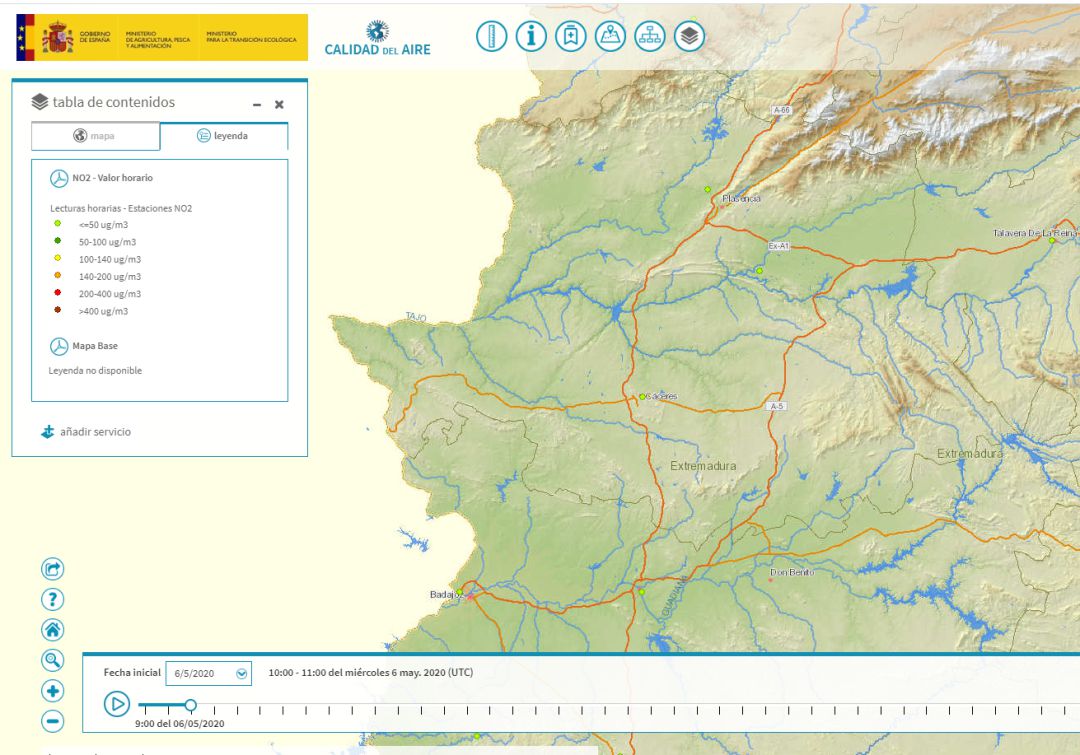Viewport: 1080px width, 755px height.
Task: Switch to the mapa tab
Action: (95, 136)
